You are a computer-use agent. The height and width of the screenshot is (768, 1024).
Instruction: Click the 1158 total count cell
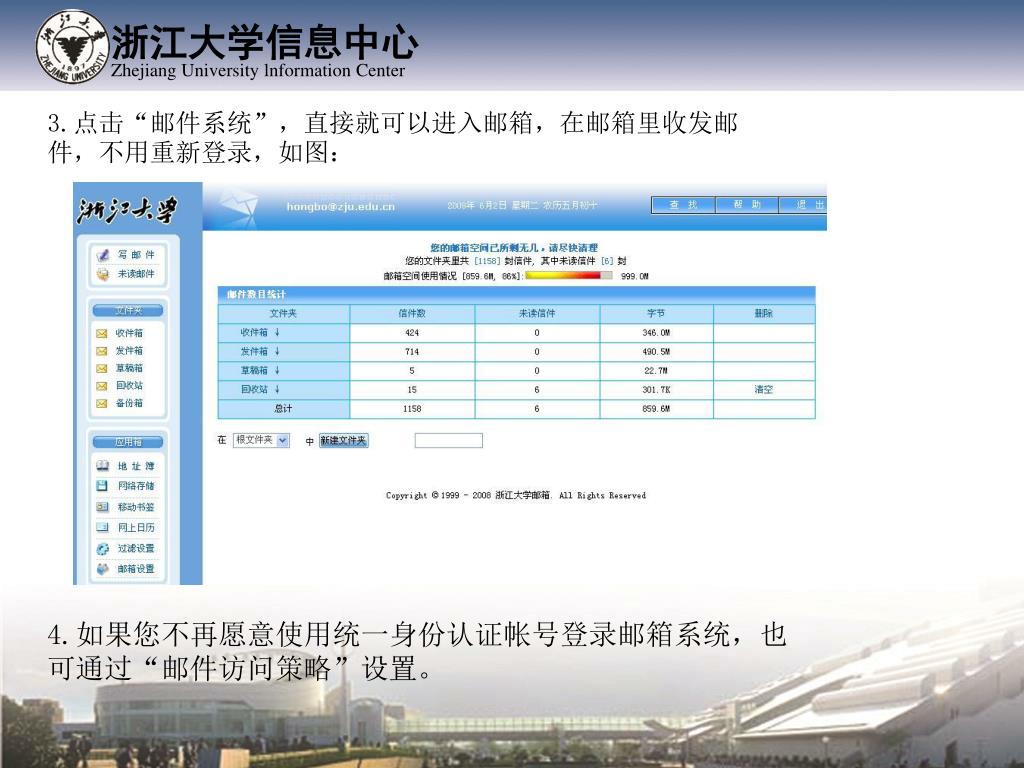(412, 408)
